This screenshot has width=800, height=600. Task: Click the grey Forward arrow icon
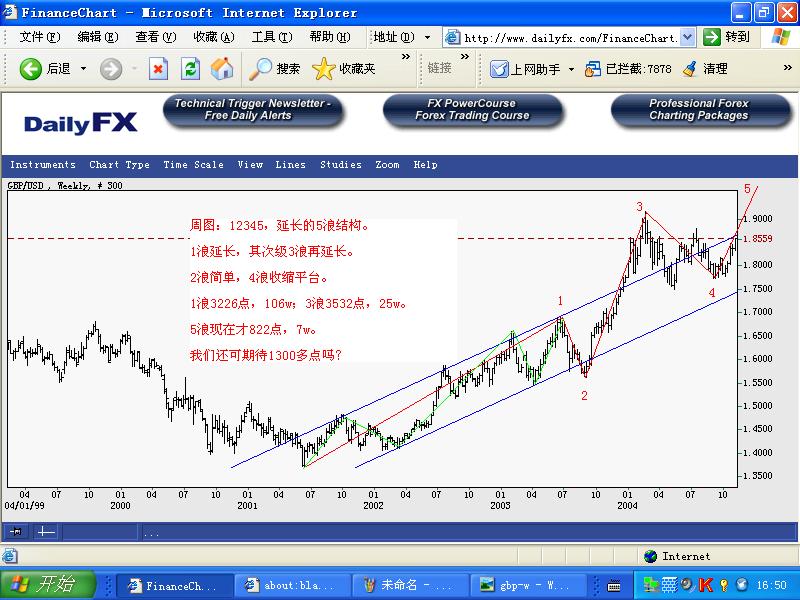[x=111, y=69]
